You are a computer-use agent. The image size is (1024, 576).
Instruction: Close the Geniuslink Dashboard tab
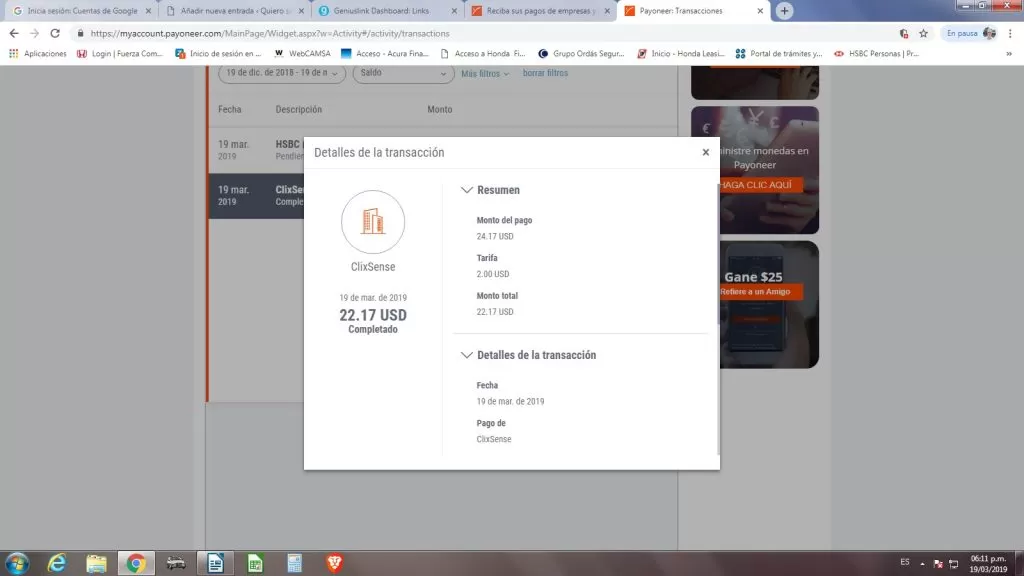[454, 11]
